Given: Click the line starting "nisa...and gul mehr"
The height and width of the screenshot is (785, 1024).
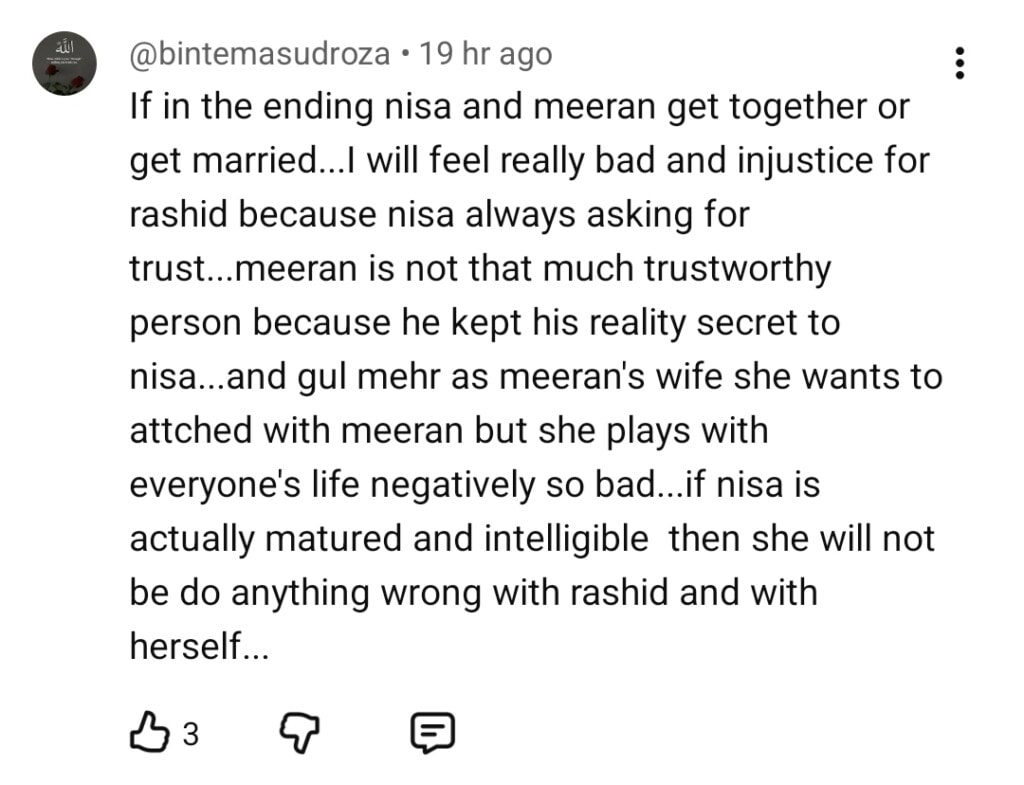Looking at the screenshot, I should tap(535, 377).
